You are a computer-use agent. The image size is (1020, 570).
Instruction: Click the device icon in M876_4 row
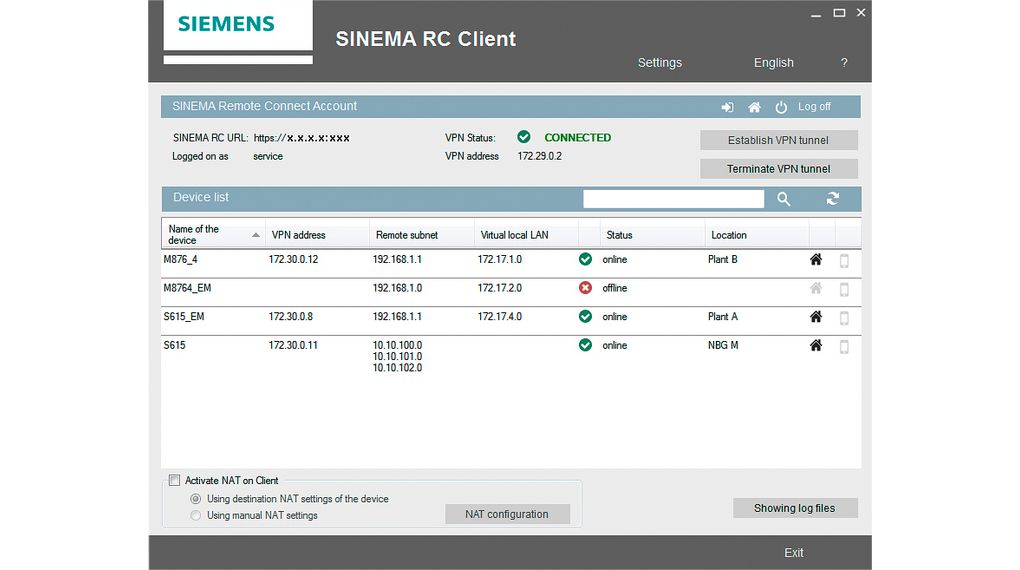pyautogui.click(x=844, y=261)
